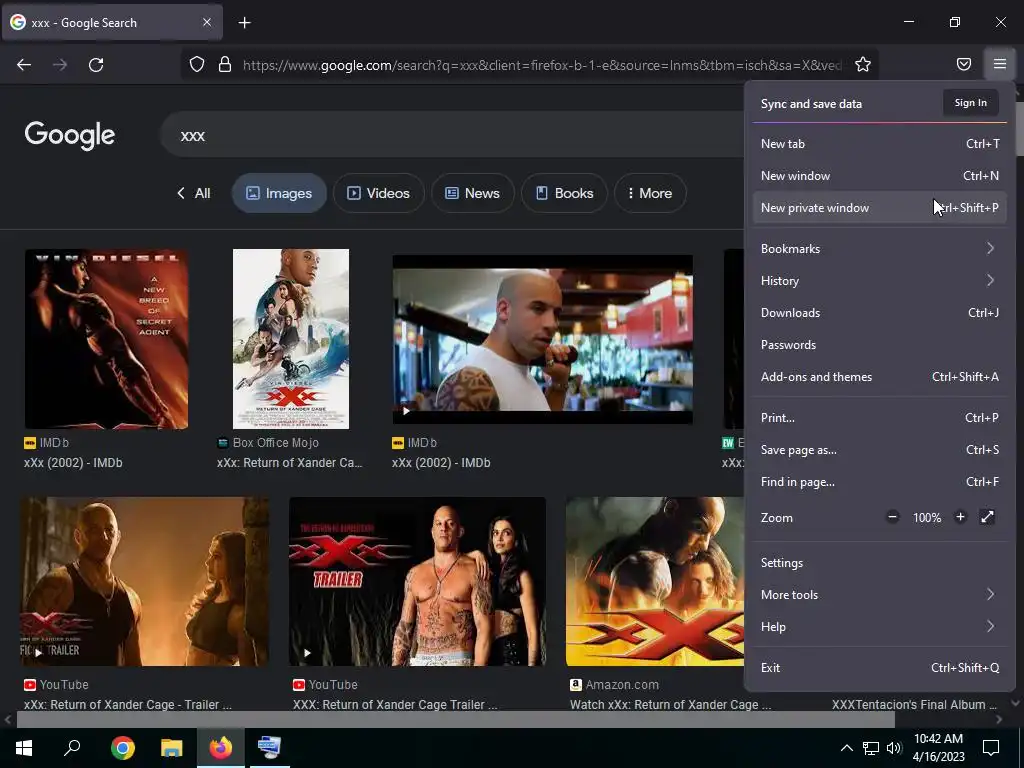Open Amazon.com movie cover thumbnail

click(x=655, y=581)
